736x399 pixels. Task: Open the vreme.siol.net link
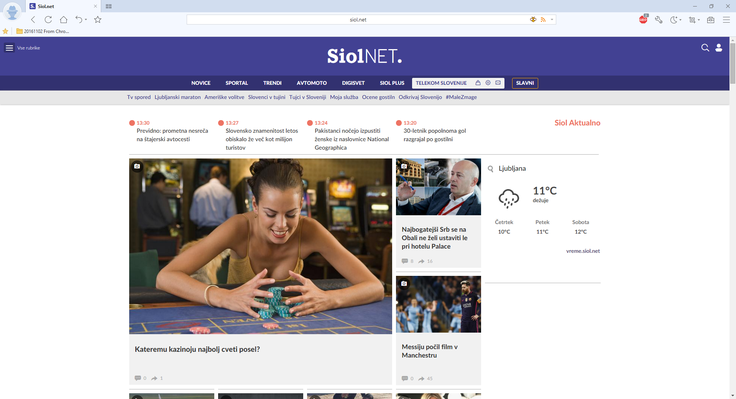[x=583, y=251]
